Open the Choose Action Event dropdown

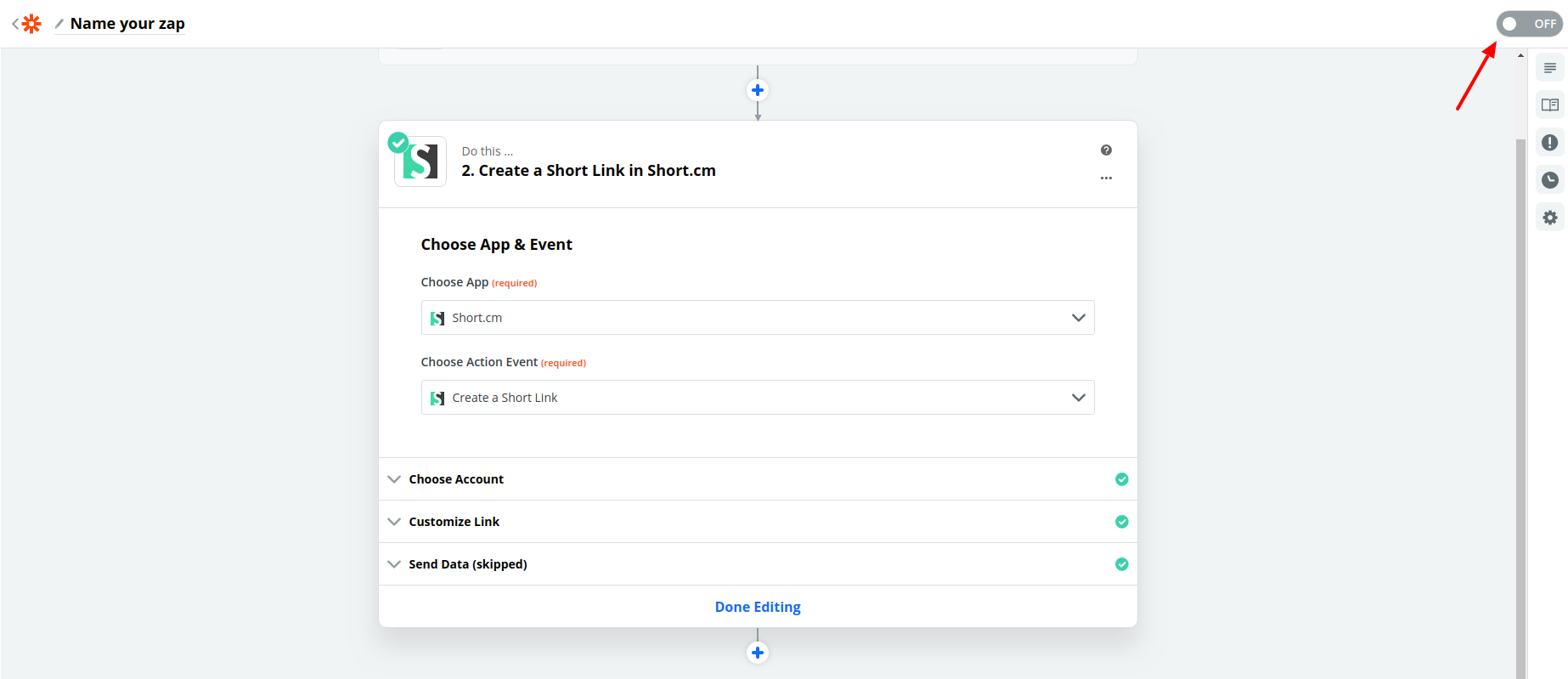click(758, 398)
